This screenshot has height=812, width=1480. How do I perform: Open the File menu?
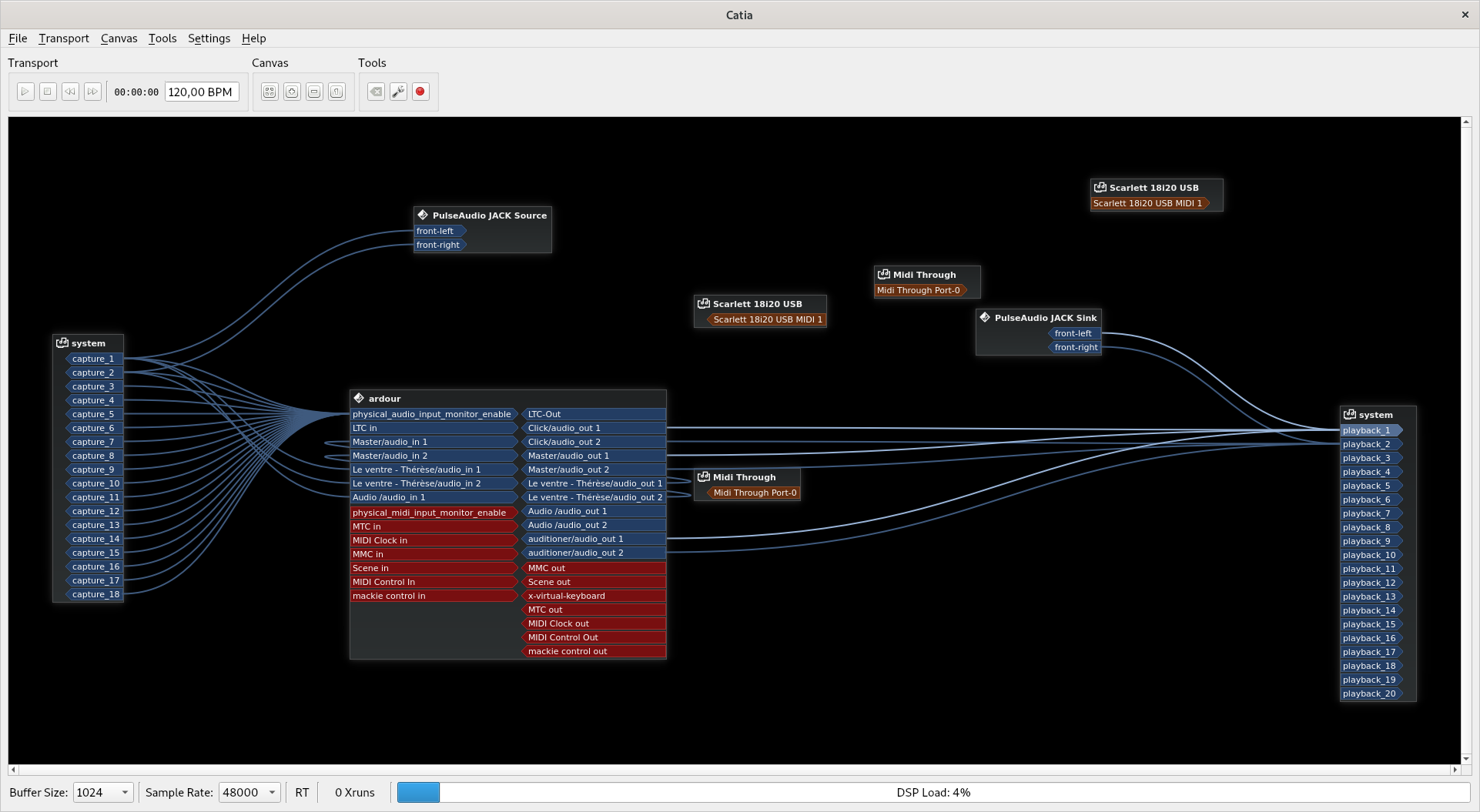coord(18,38)
